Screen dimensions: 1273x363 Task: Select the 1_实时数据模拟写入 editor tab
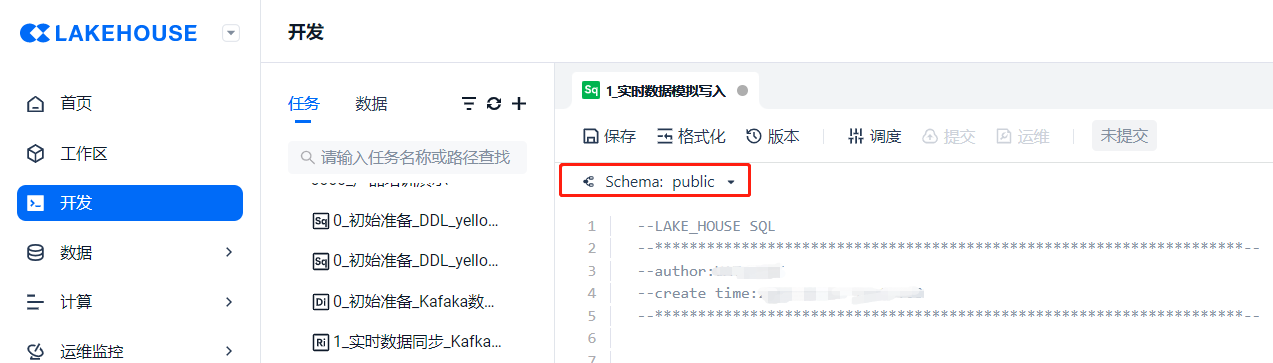tap(665, 90)
